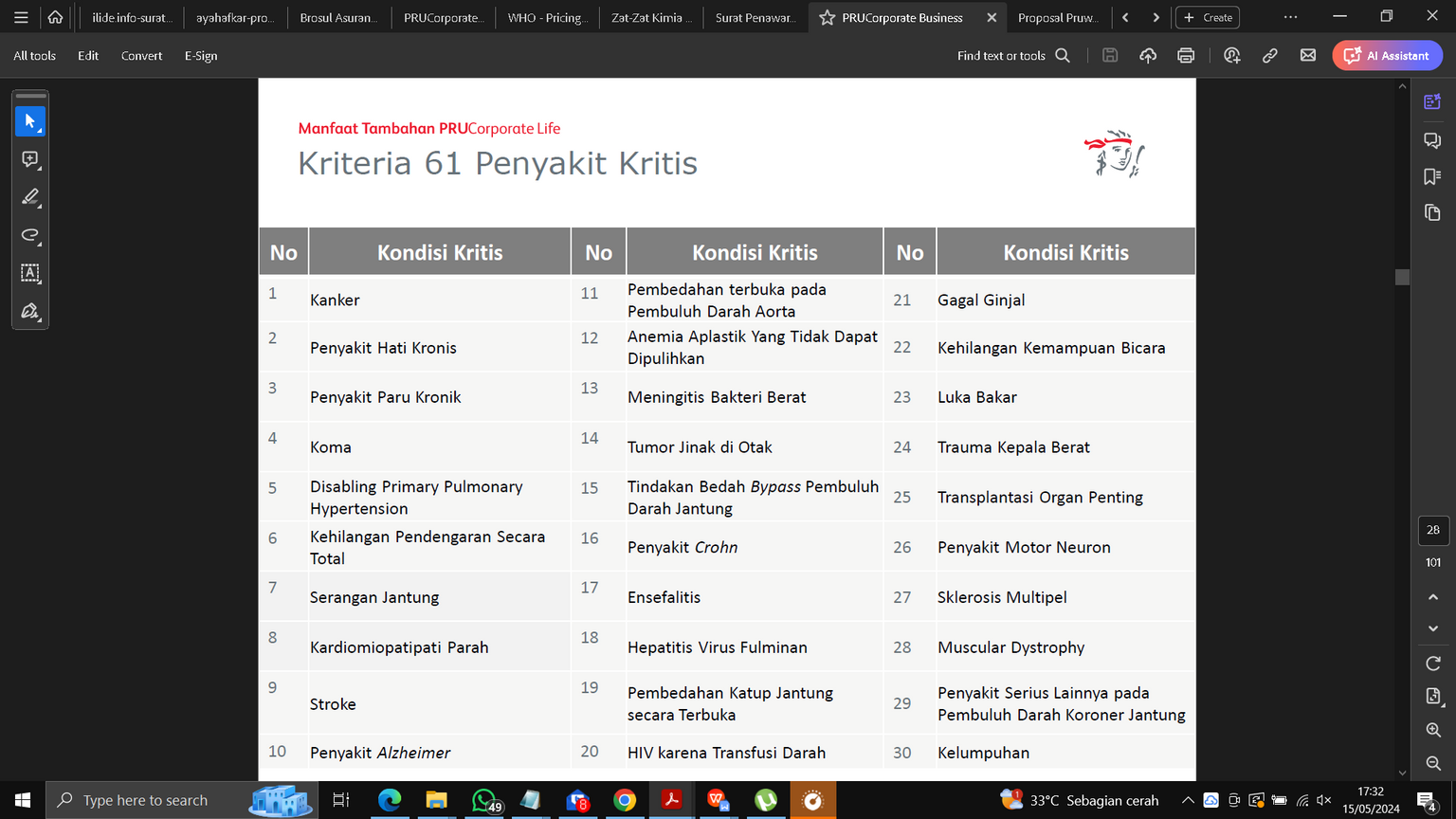1456x819 pixels.
Task: Switch to the ilide.info-surat tab
Action: 132,17
